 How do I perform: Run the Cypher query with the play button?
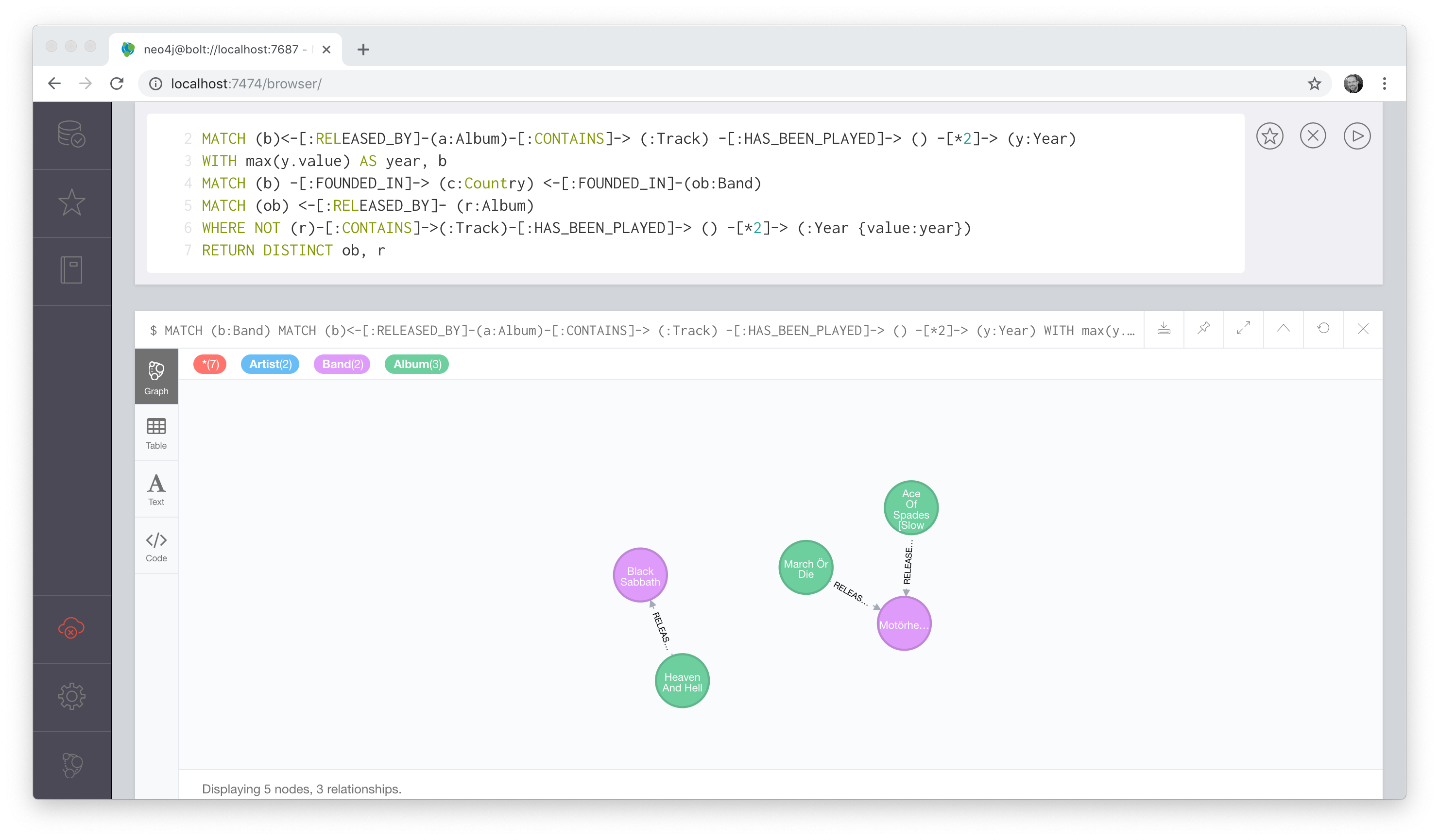(1358, 136)
